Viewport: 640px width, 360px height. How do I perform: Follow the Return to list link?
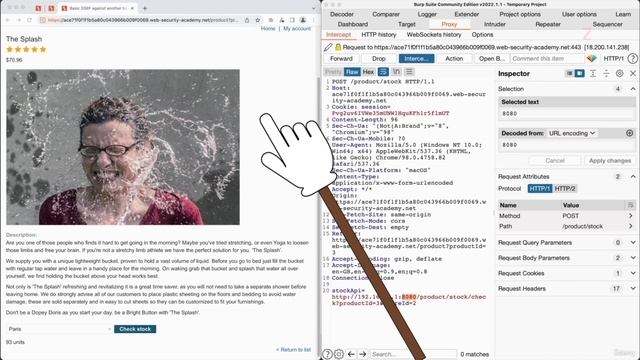coord(293,350)
